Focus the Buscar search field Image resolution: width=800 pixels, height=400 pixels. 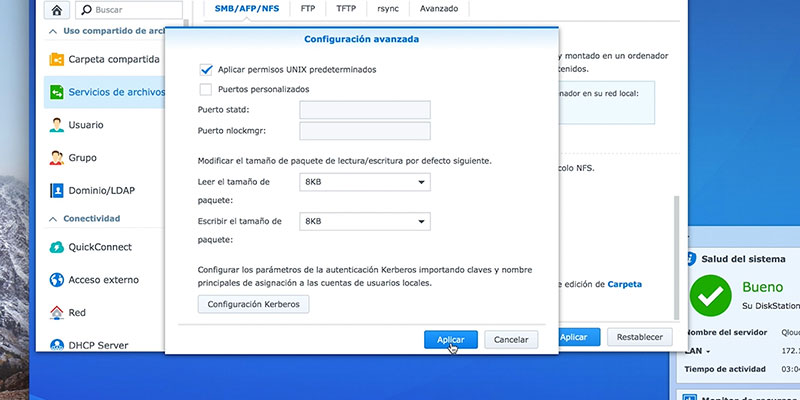[129, 10]
